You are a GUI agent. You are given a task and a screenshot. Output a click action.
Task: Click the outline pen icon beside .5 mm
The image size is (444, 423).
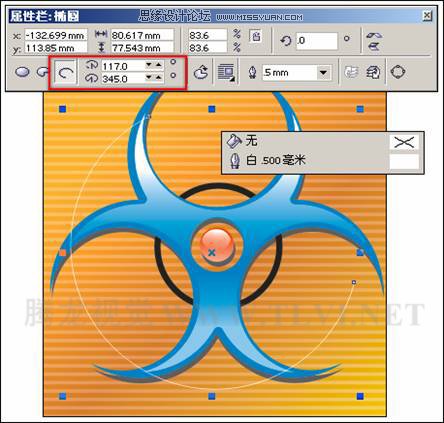[x=253, y=72]
